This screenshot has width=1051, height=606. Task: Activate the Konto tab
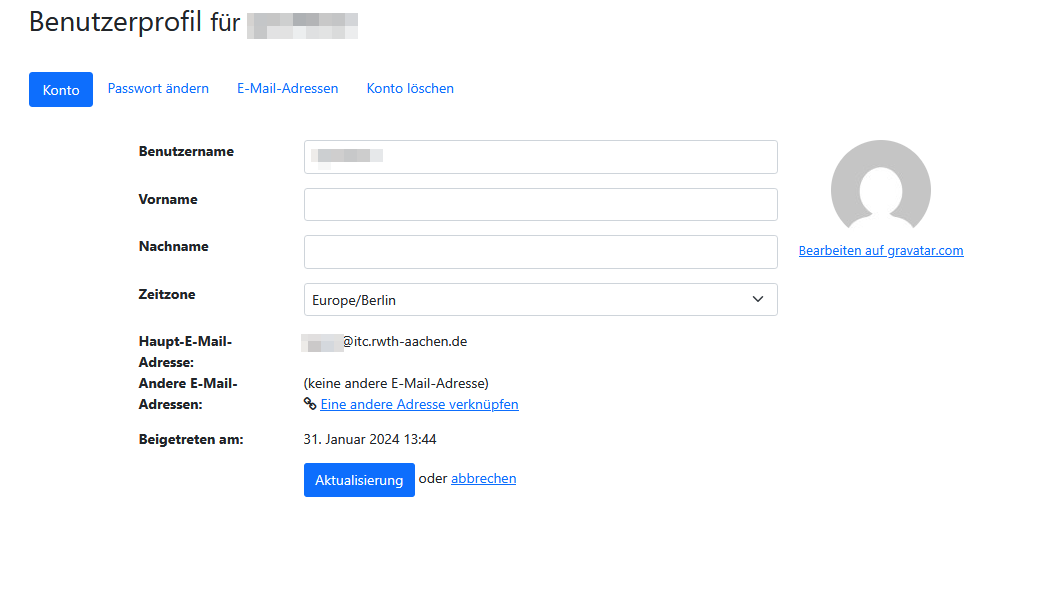pos(60,89)
